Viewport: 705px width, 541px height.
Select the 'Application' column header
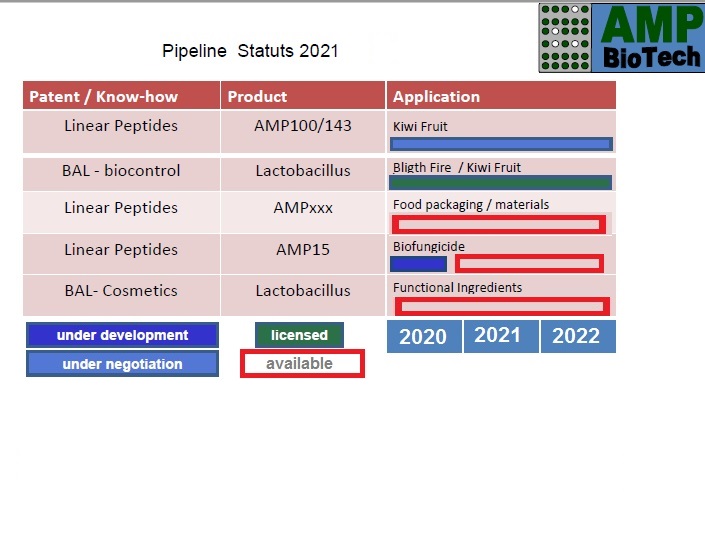(501, 96)
